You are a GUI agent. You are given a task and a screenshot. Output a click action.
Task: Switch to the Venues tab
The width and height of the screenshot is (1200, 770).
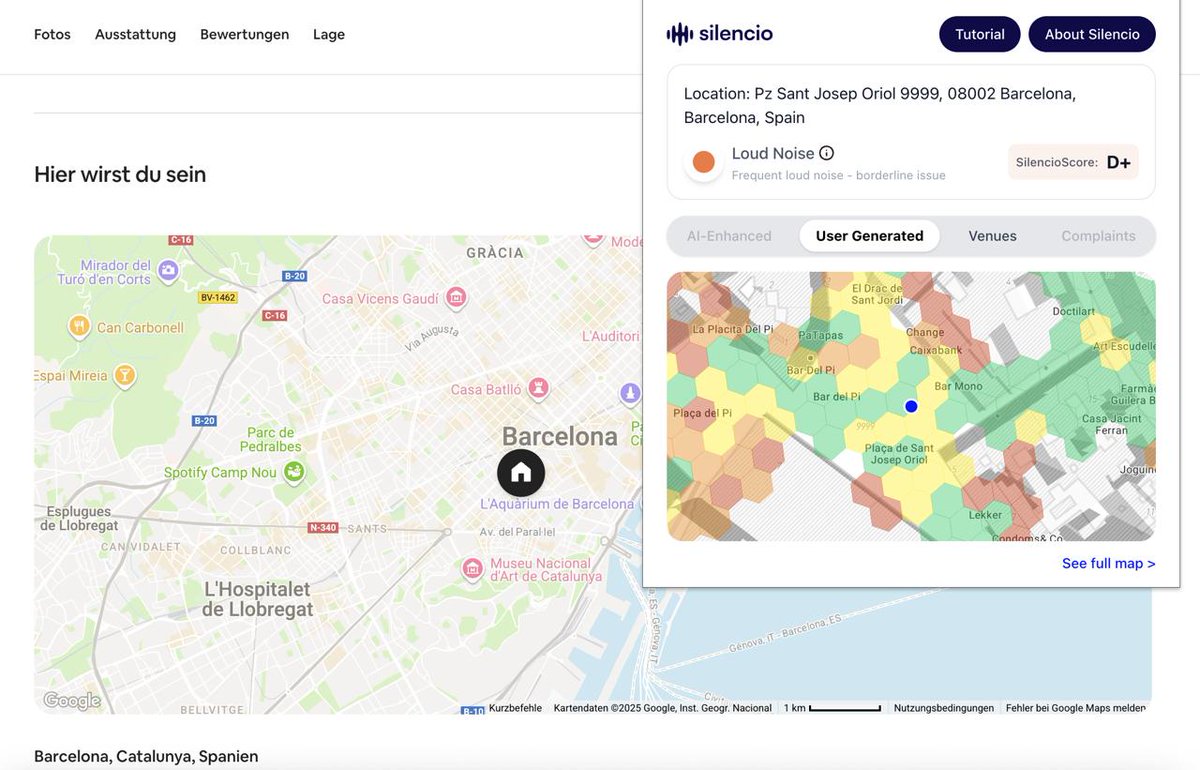point(993,236)
